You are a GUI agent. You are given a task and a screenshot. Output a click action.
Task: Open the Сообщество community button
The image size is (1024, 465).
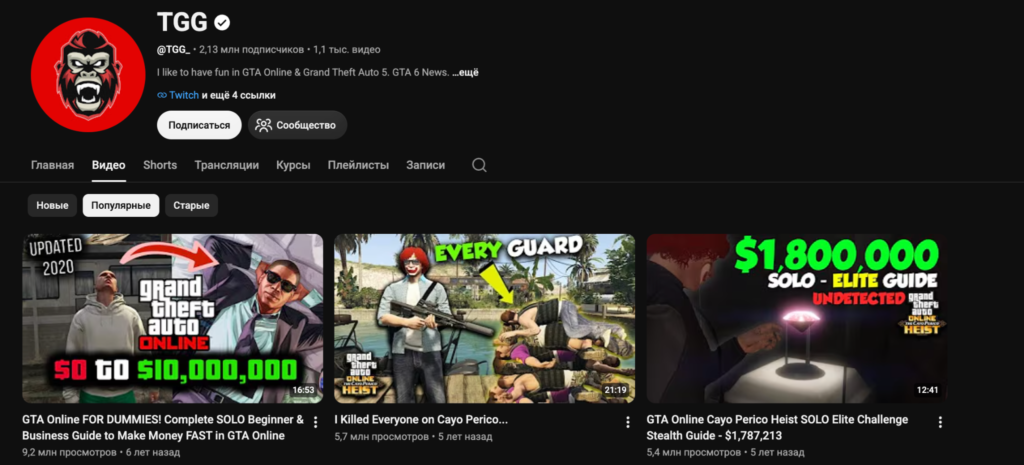[297, 125]
